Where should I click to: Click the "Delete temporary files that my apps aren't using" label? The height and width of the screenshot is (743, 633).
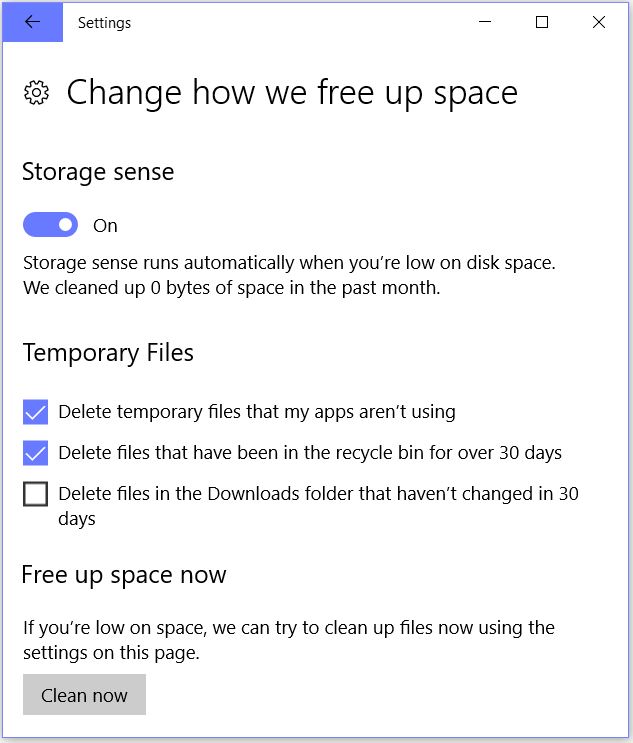coord(257,412)
